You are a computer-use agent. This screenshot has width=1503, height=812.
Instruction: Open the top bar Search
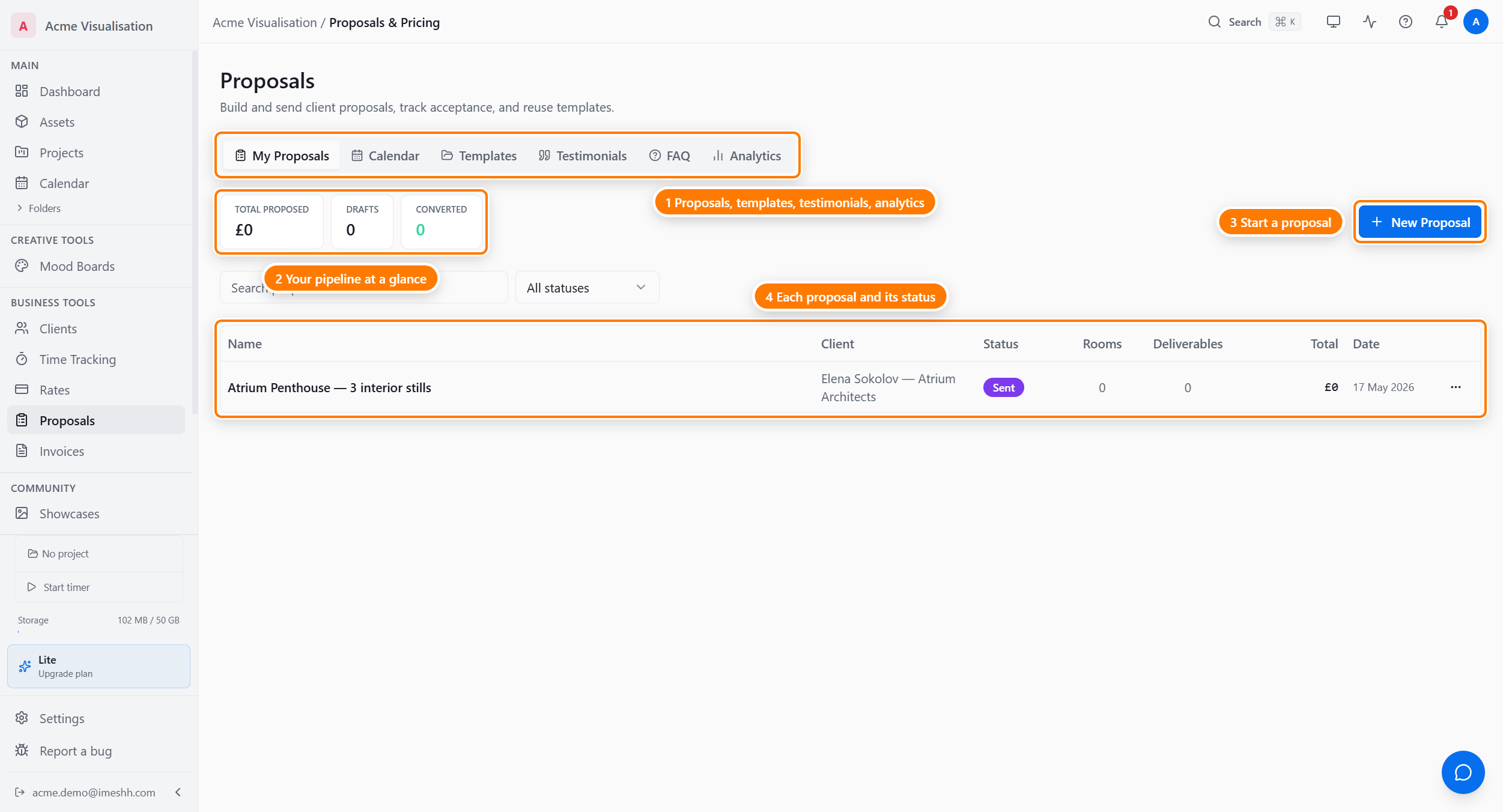1254,22
